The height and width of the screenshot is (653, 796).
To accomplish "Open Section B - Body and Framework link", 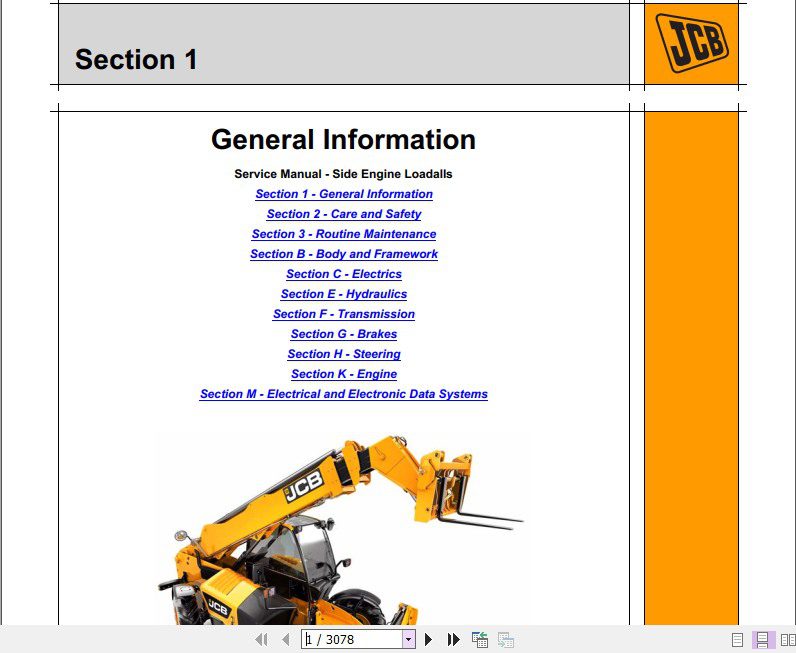I will 344,254.
